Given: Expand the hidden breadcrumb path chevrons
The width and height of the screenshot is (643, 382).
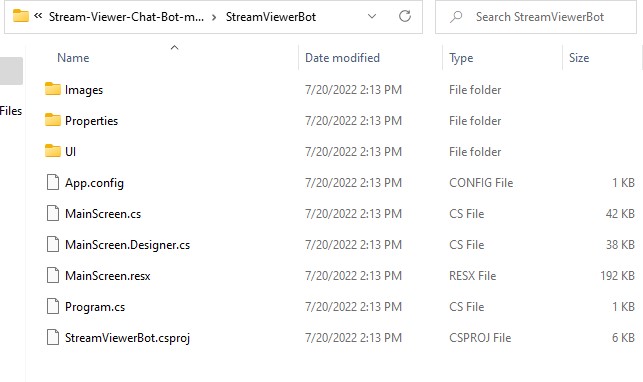Looking at the screenshot, I should pyautogui.click(x=38, y=16).
